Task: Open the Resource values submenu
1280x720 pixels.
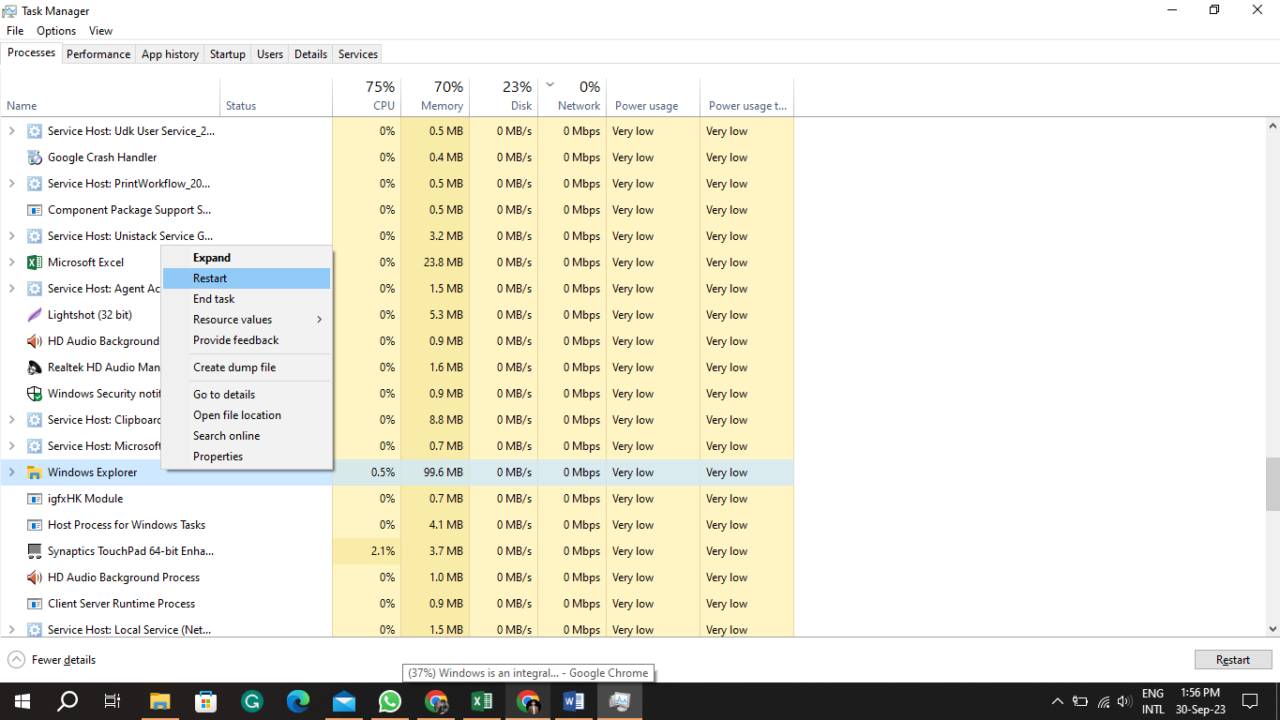Action: [232, 319]
